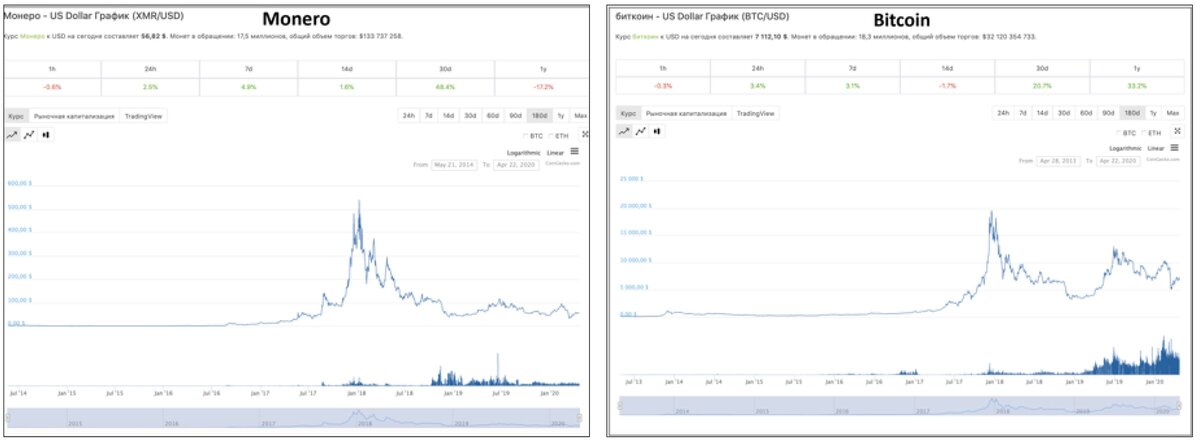The width and height of the screenshot is (1200, 444).
Task: Click the Monero 30d value 48.4%
Action: (445, 87)
